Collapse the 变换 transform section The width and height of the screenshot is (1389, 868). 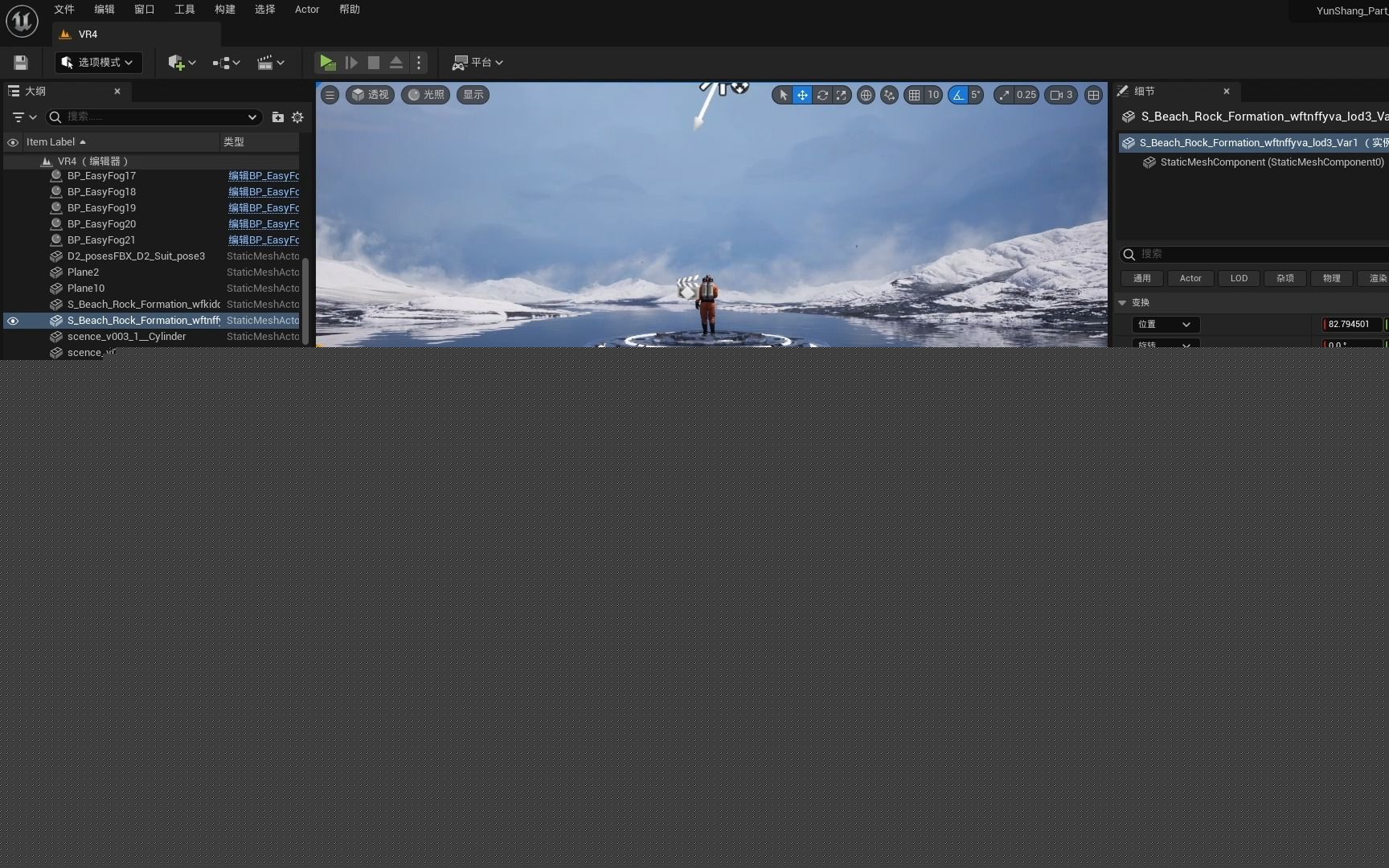(x=1122, y=303)
